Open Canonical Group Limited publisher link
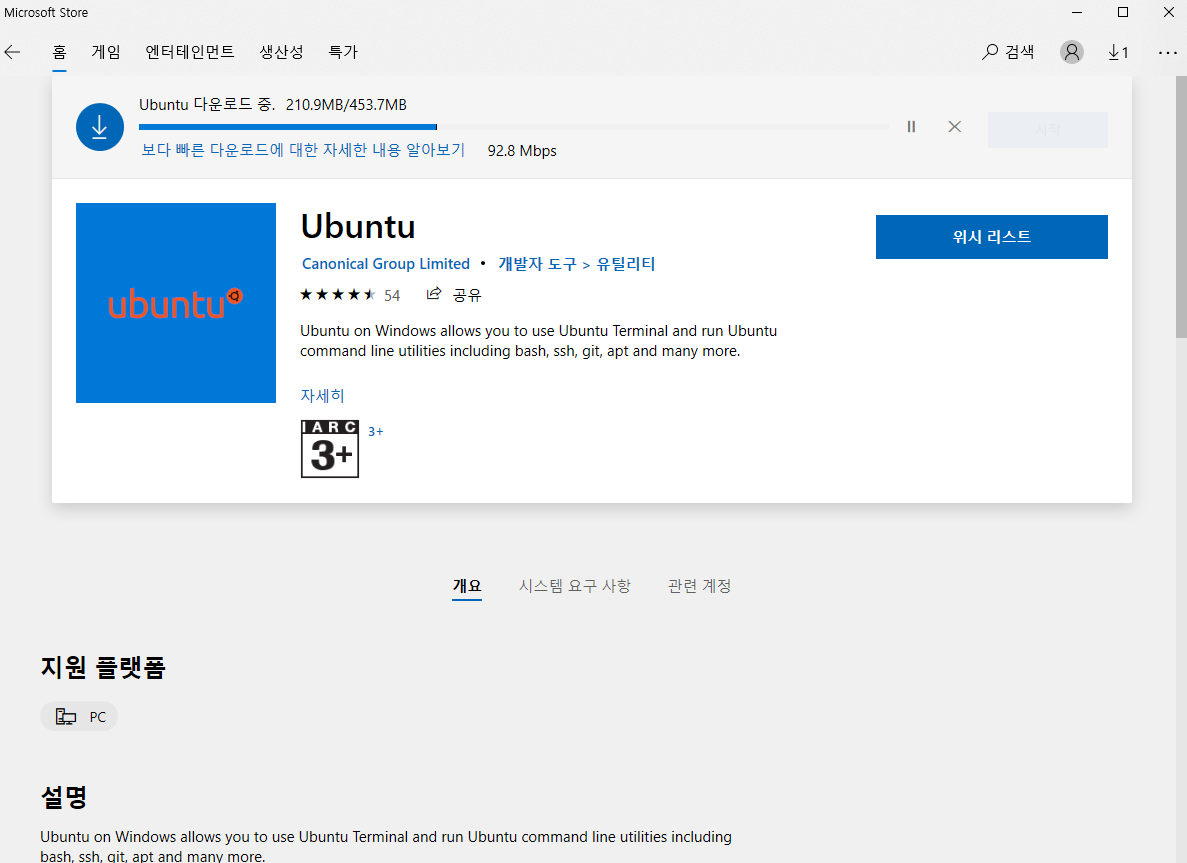The image size is (1187, 863). click(386, 263)
